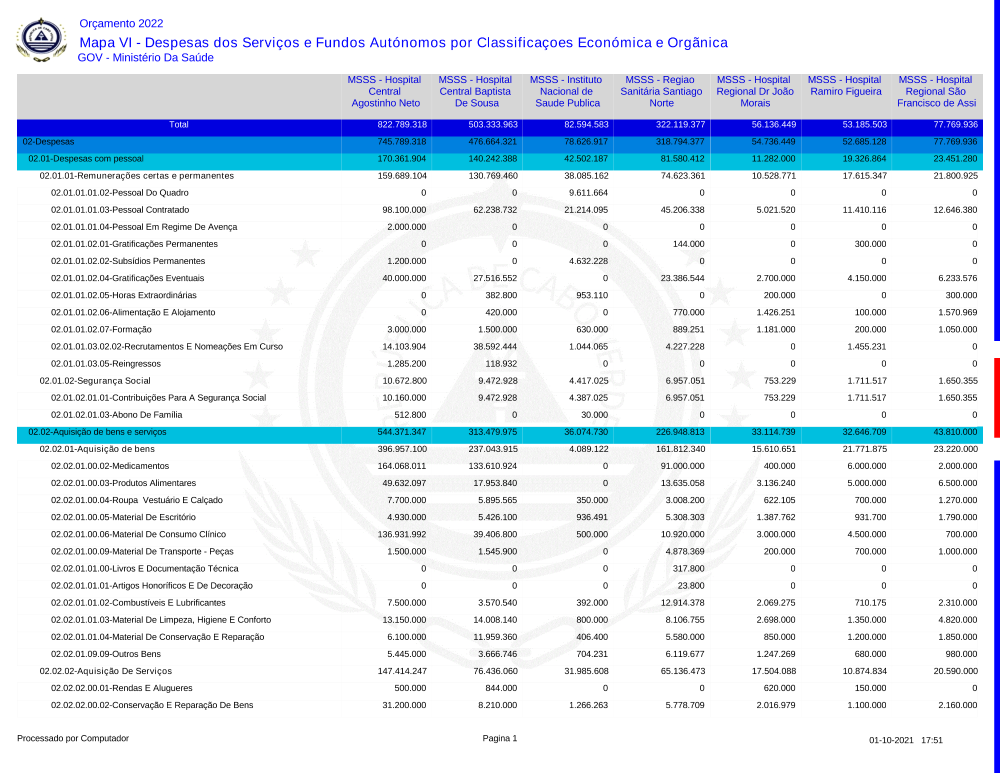Select the '02.01.02-Segurança Social' row
The width and height of the screenshot is (1000, 773).
click(95, 381)
